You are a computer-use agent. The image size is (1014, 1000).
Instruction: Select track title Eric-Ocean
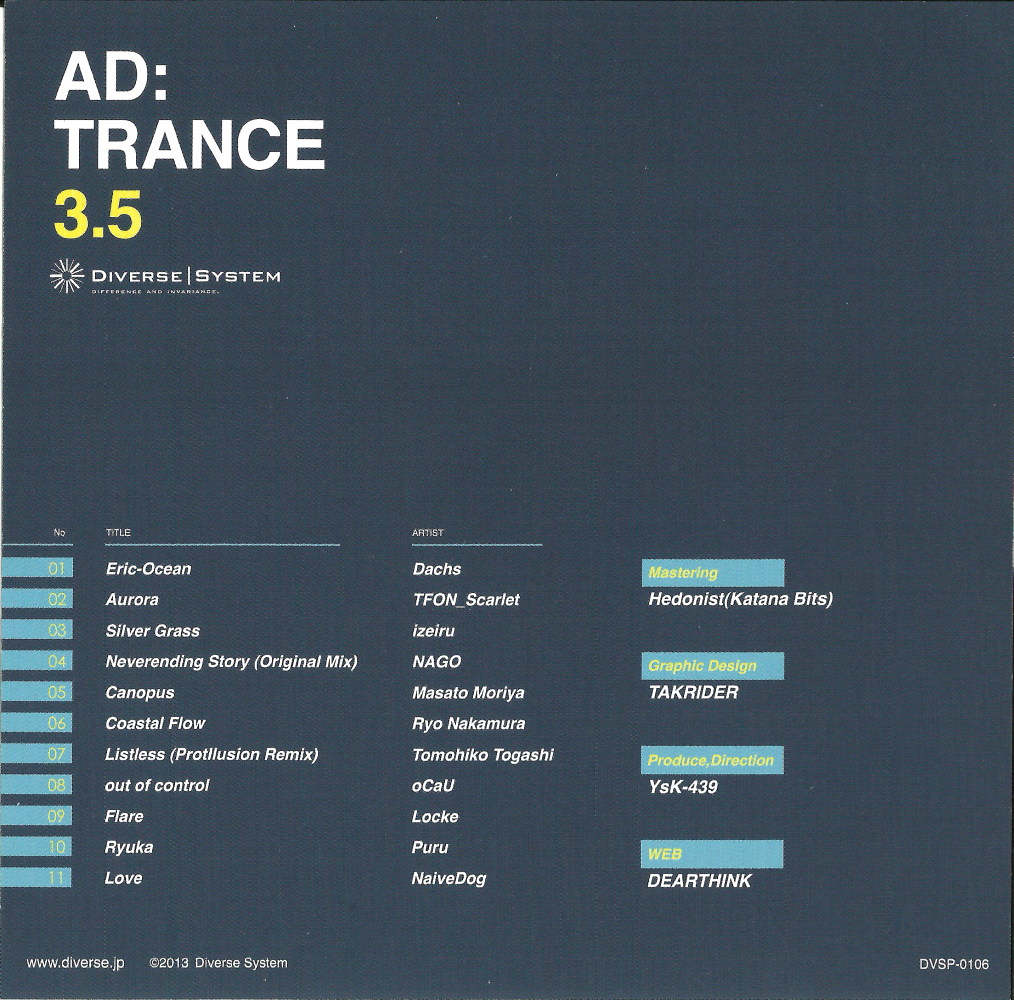(x=148, y=569)
